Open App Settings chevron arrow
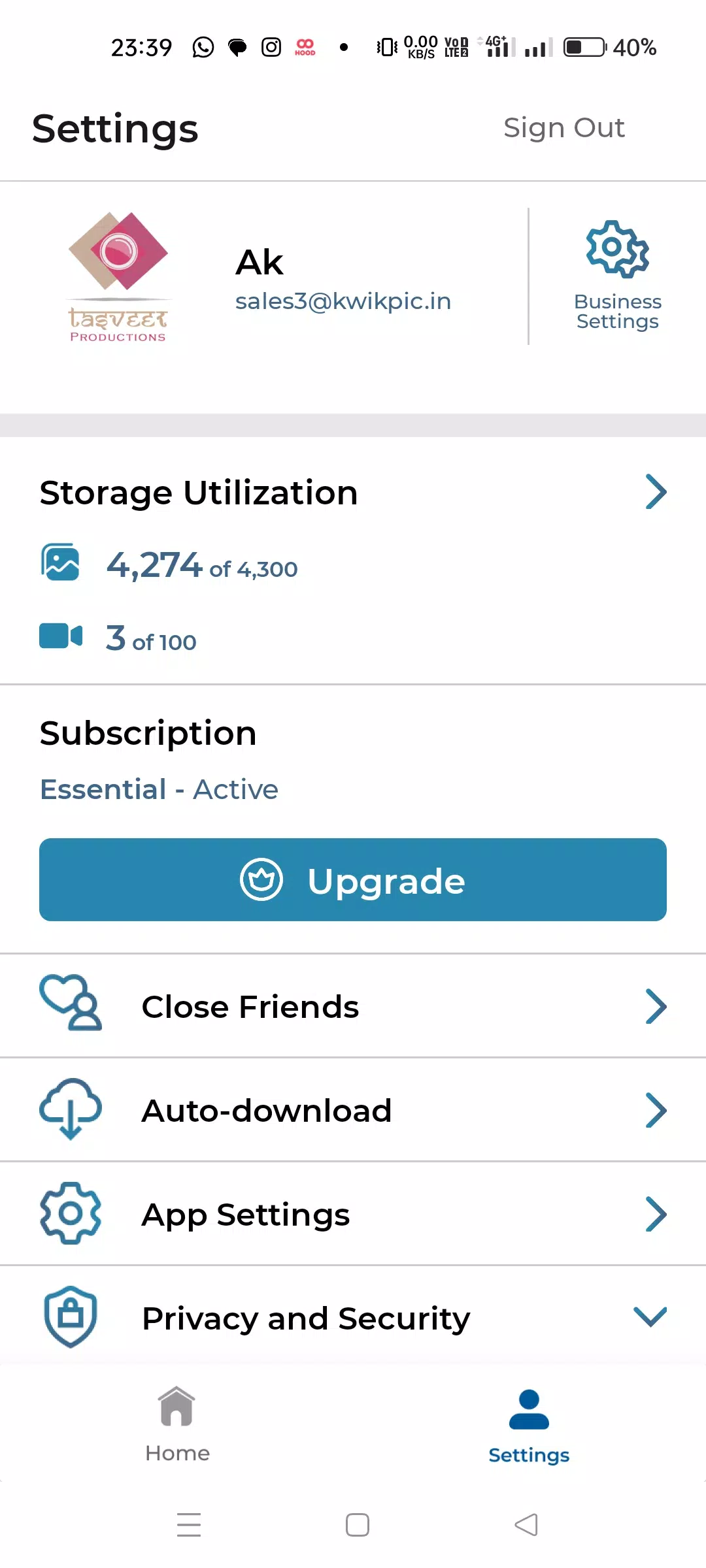 coord(656,1214)
